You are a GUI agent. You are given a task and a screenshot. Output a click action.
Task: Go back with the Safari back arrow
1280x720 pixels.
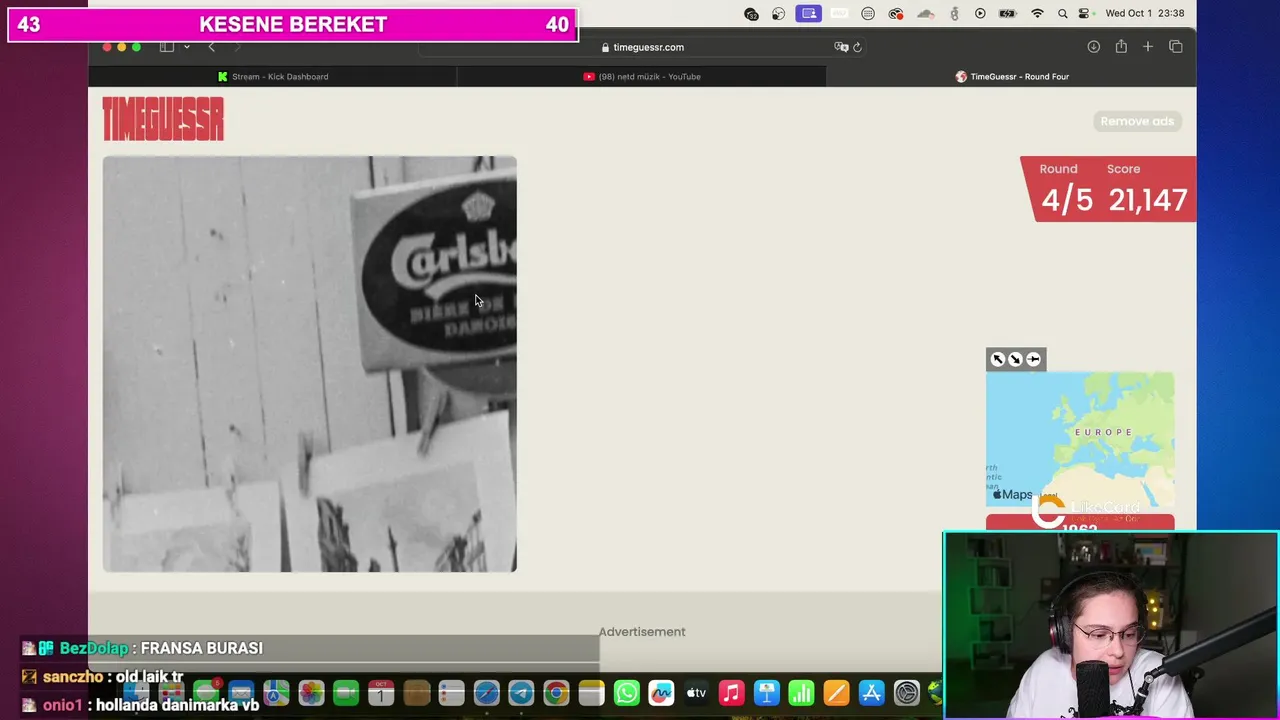point(211,47)
